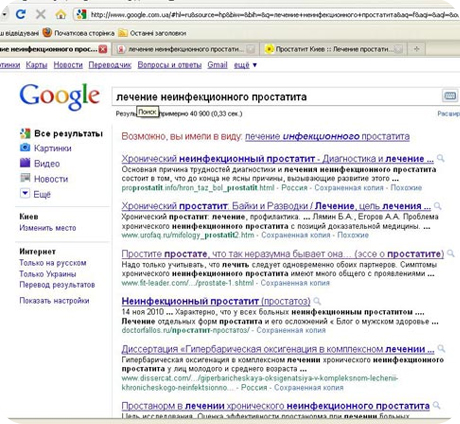Screen dimensions: 460x424
Task: Filter by Только на русском
Action: click(53, 263)
